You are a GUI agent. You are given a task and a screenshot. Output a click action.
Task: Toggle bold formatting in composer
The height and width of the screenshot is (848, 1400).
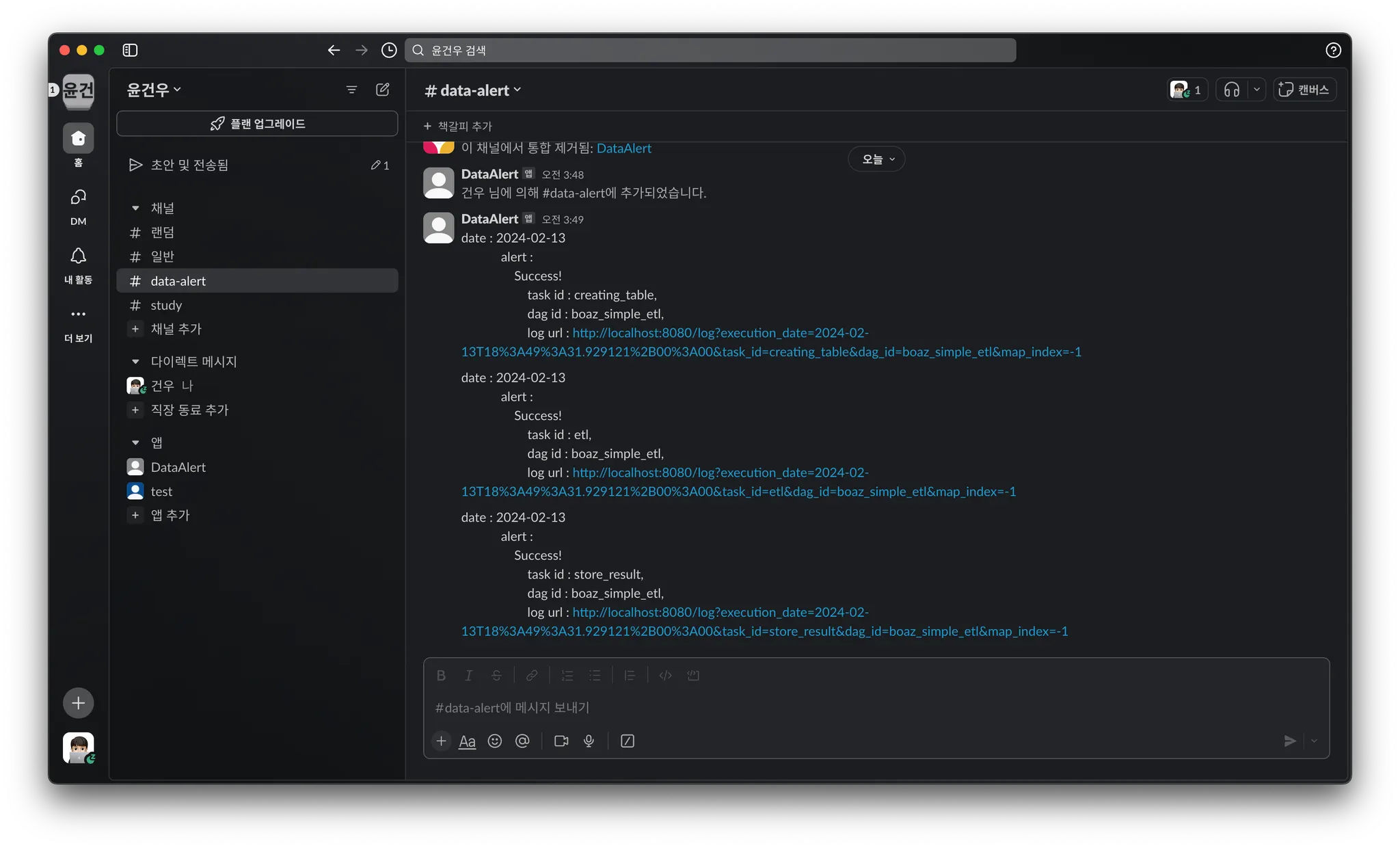pos(441,676)
